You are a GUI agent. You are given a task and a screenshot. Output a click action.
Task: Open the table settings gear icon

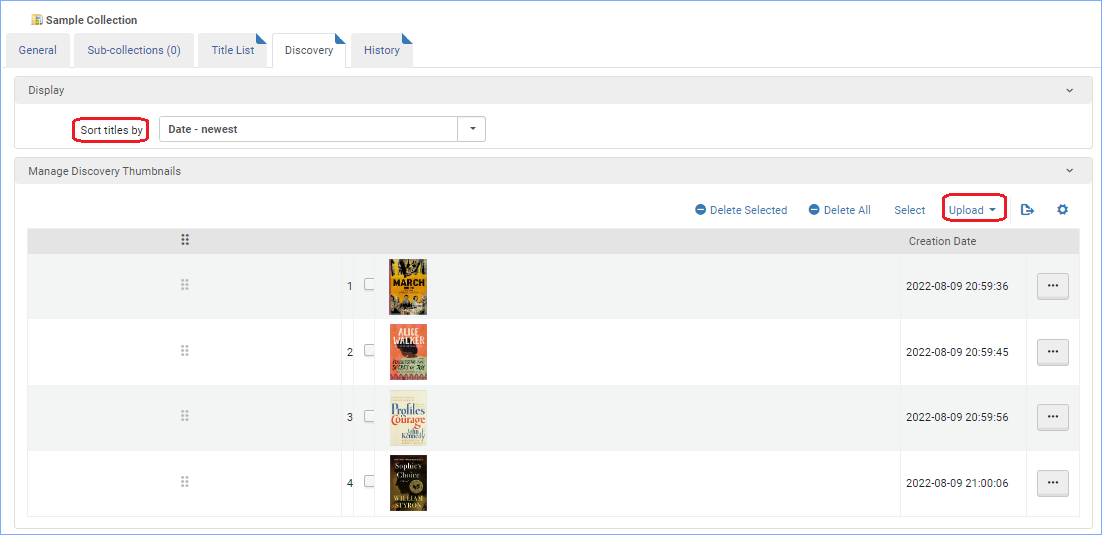1062,210
